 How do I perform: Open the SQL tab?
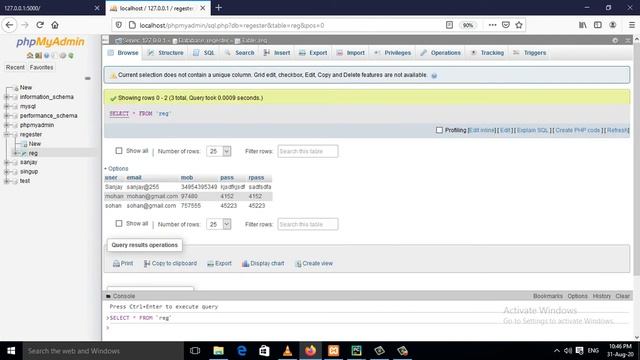[x=204, y=53]
